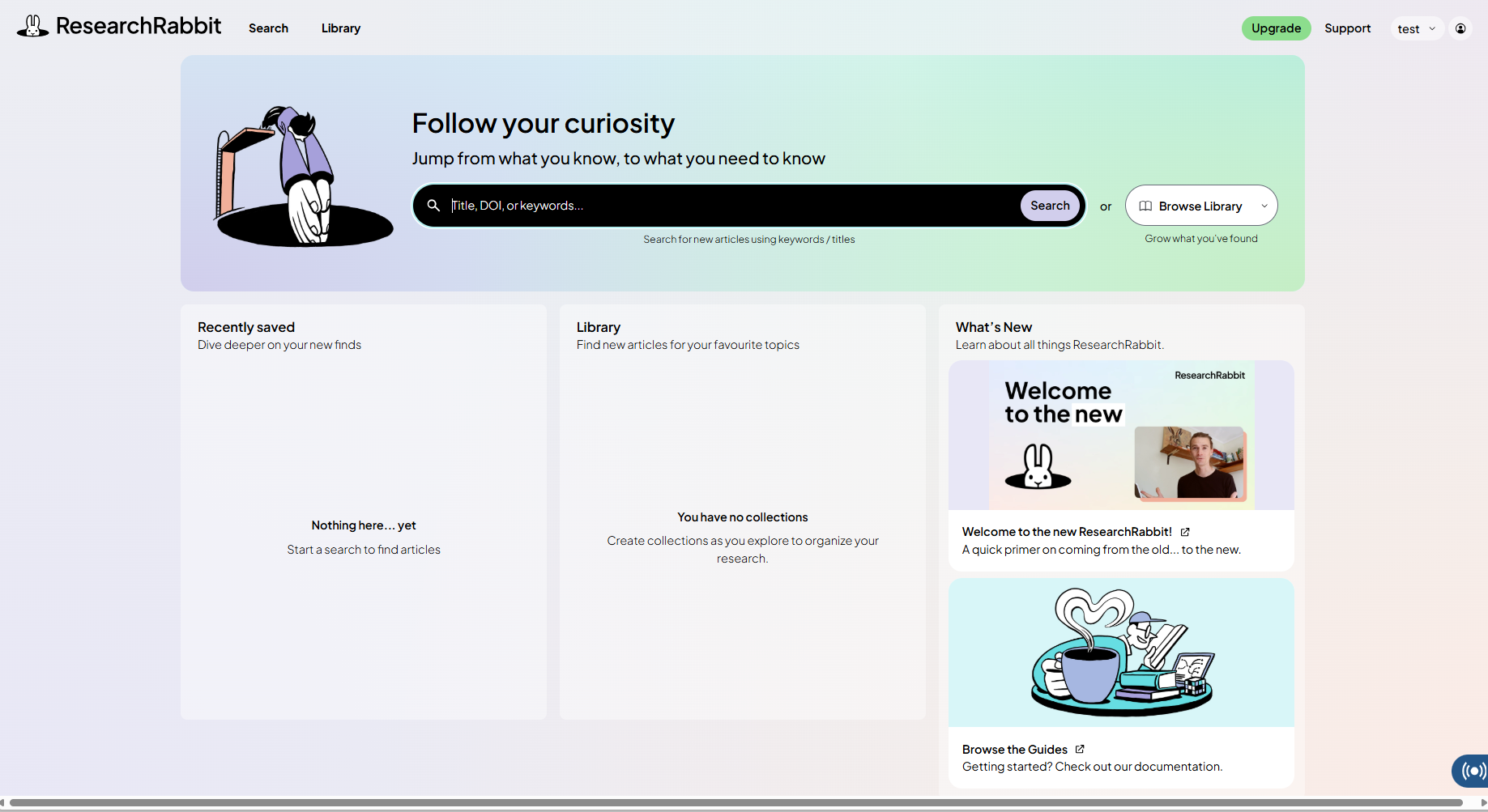Open the blue broadcast widget icon
The width and height of the screenshot is (1488, 812).
point(1472,770)
